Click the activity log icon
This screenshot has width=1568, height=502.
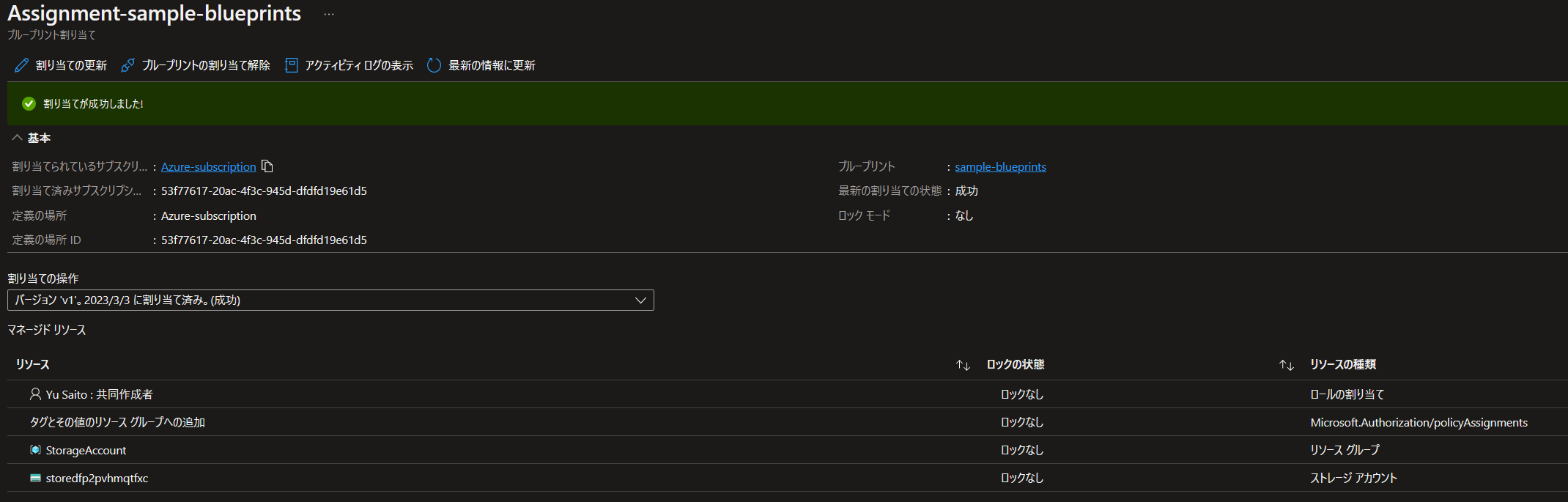click(291, 65)
